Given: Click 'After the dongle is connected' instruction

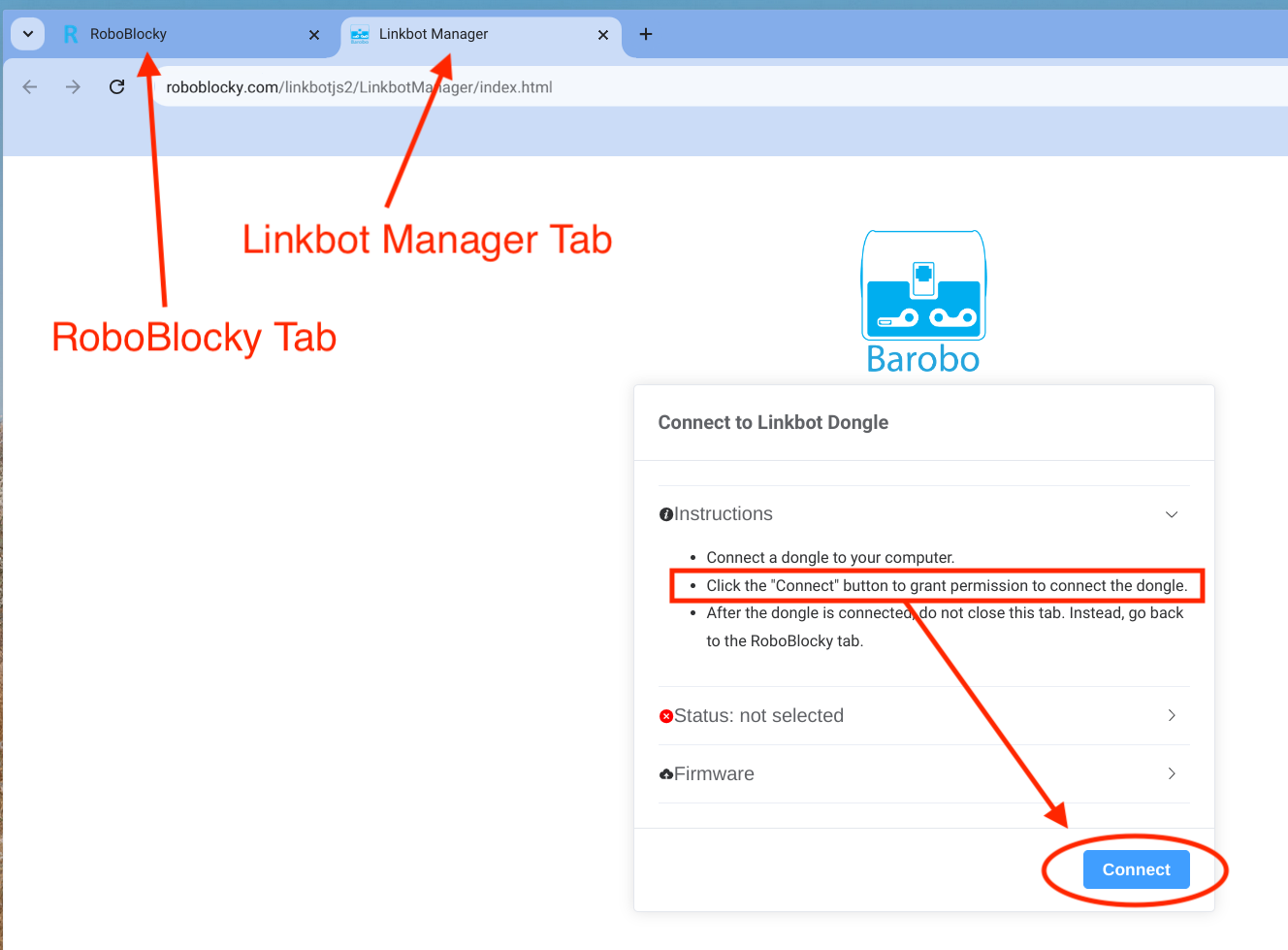Looking at the screenshot, I should [945, 627].
